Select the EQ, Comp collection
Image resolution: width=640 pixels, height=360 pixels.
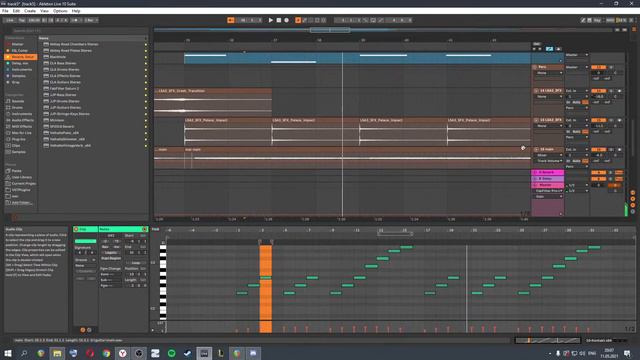[x=20, y=51]
